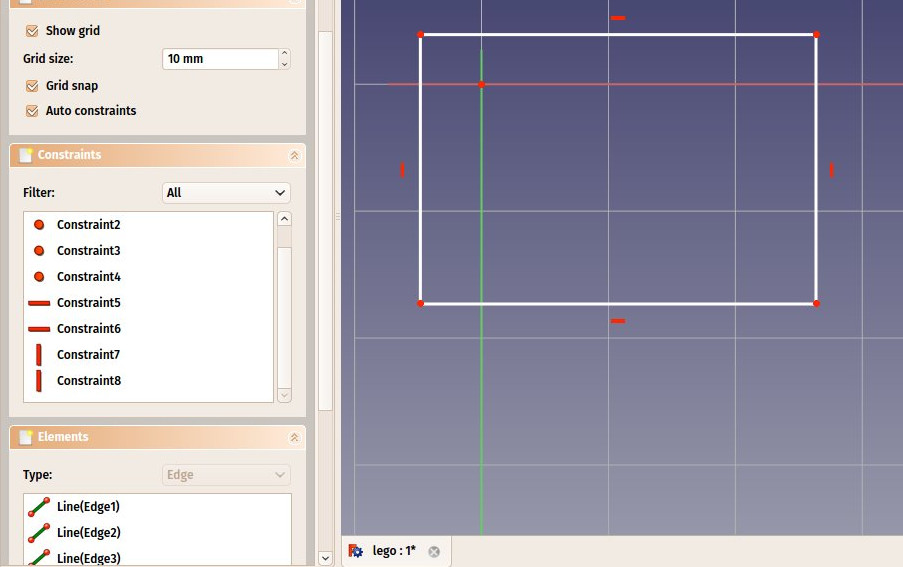Click the left edge vertical constraint marker

[403, 170]
